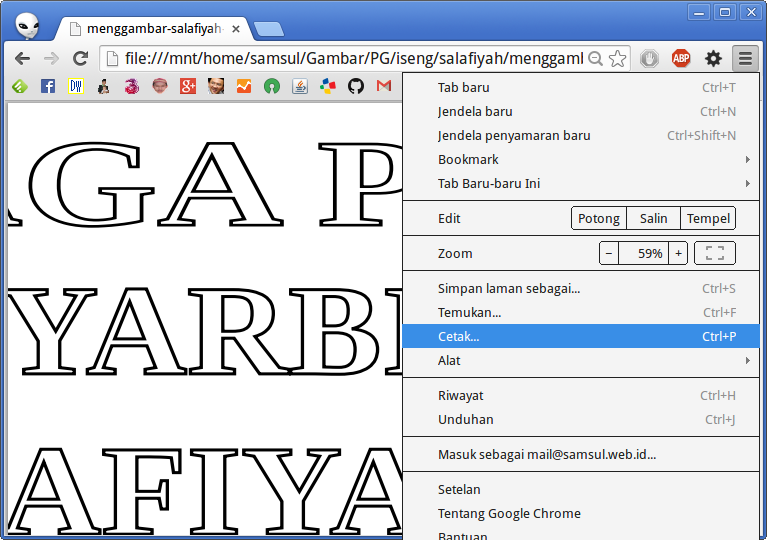Open the GitHub bookmark
Image resolution: width=767 pixels, height=540 pixels.
click(356, 87)
